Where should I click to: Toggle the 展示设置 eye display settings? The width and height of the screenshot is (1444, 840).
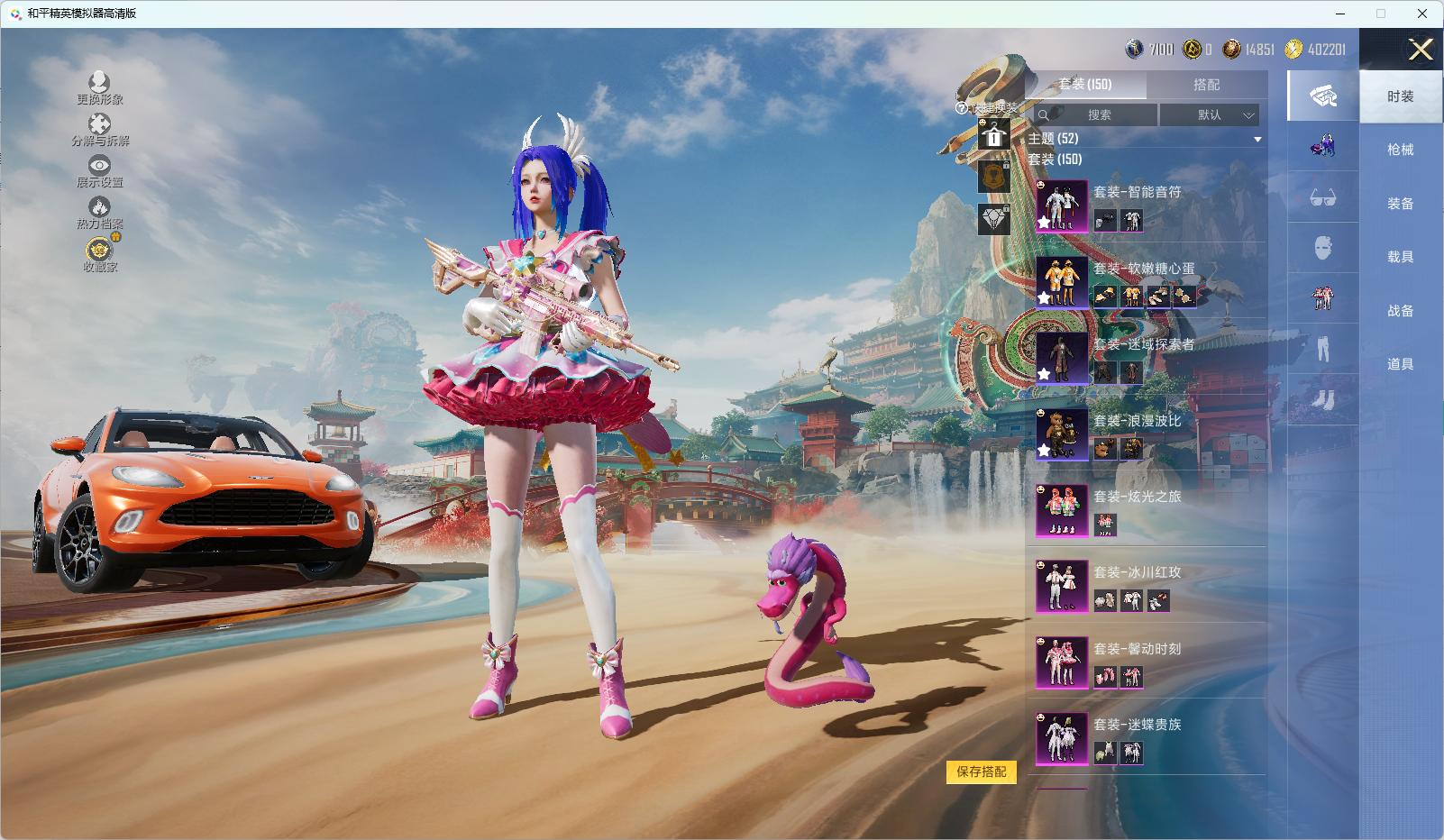pos(99,166)
